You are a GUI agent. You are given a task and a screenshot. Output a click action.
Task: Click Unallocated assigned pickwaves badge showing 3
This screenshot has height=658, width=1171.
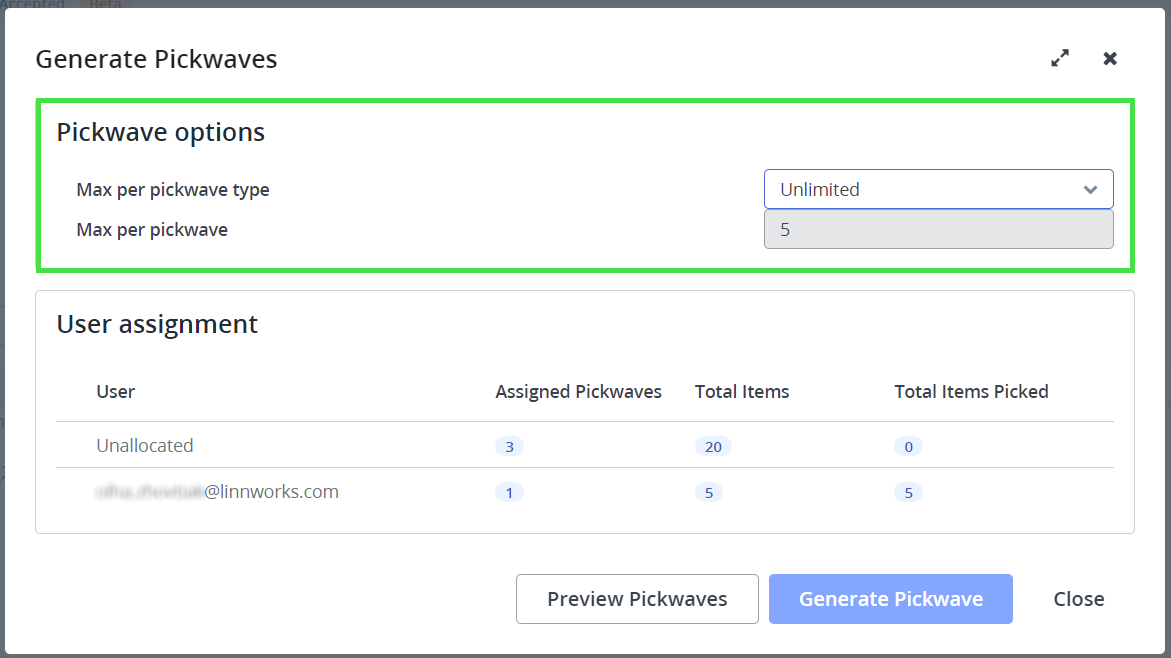coord(509,447)
